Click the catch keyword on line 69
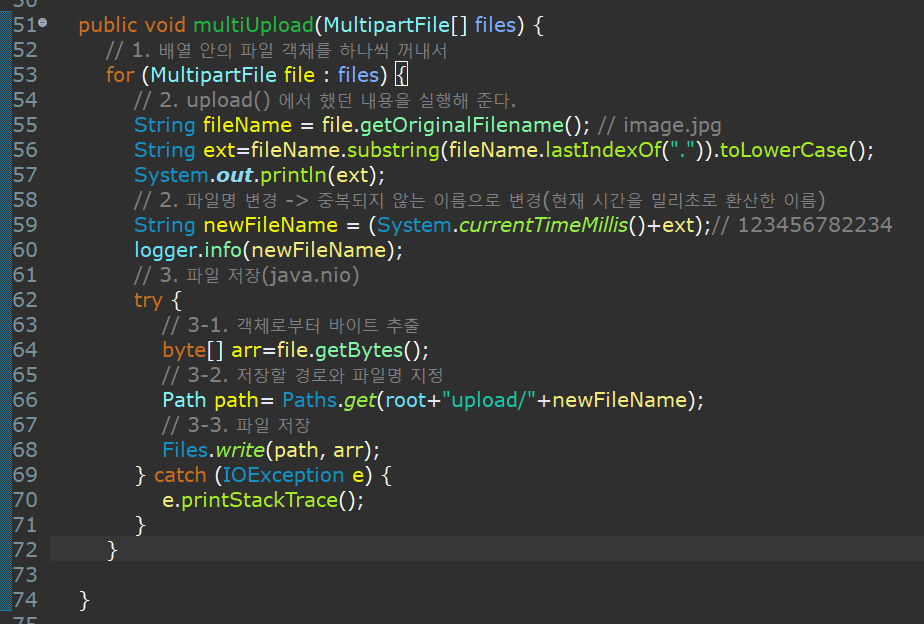Viewport: 924px width, 624px height. 180,475
